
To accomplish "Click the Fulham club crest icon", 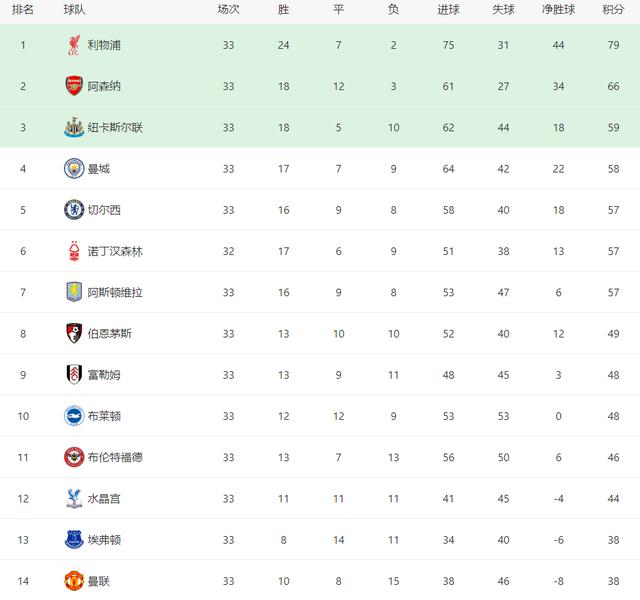I will [73, 374].
